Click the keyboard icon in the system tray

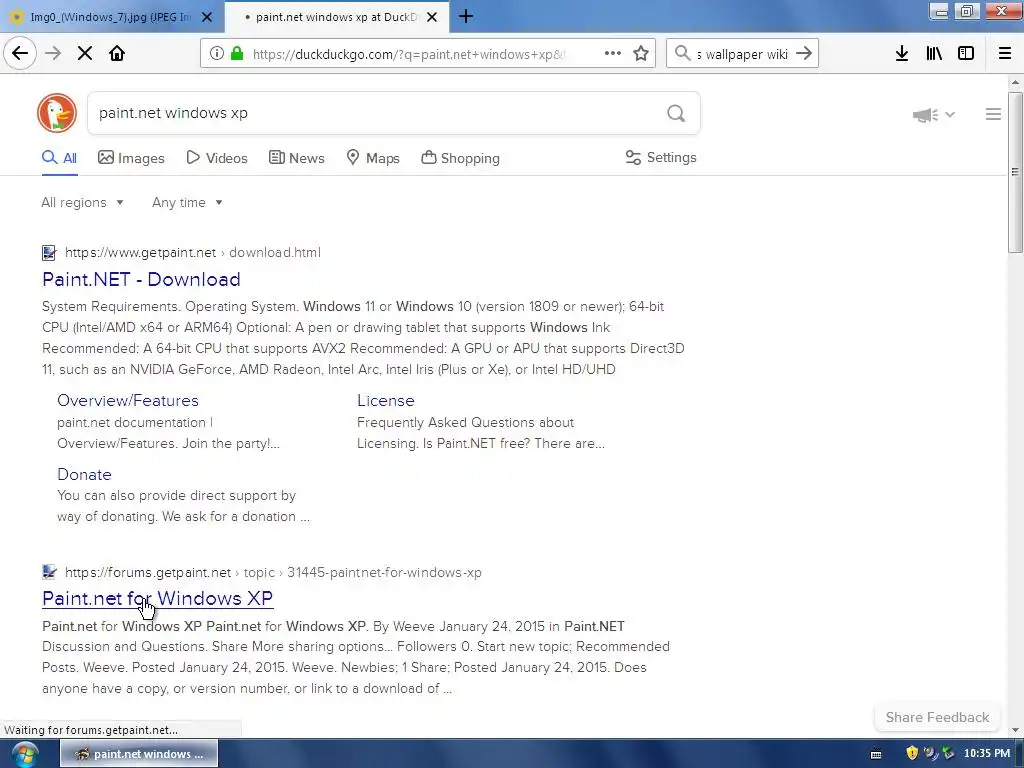coord(876,754)
